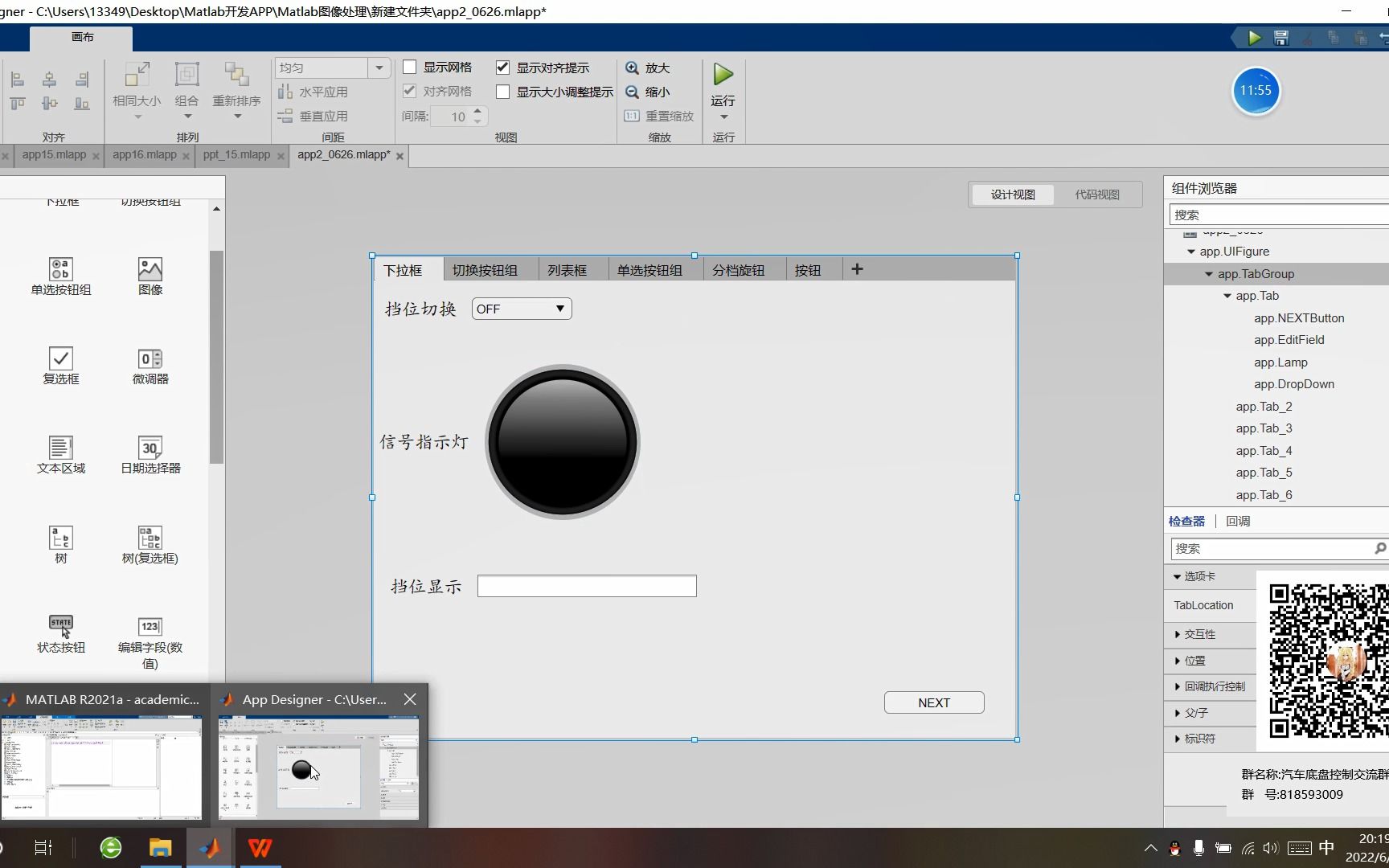This screenshot has width=1389, height=868.
Task: Toggle the Show Resizing Hints checkbox
Action: tap(503, 92)
